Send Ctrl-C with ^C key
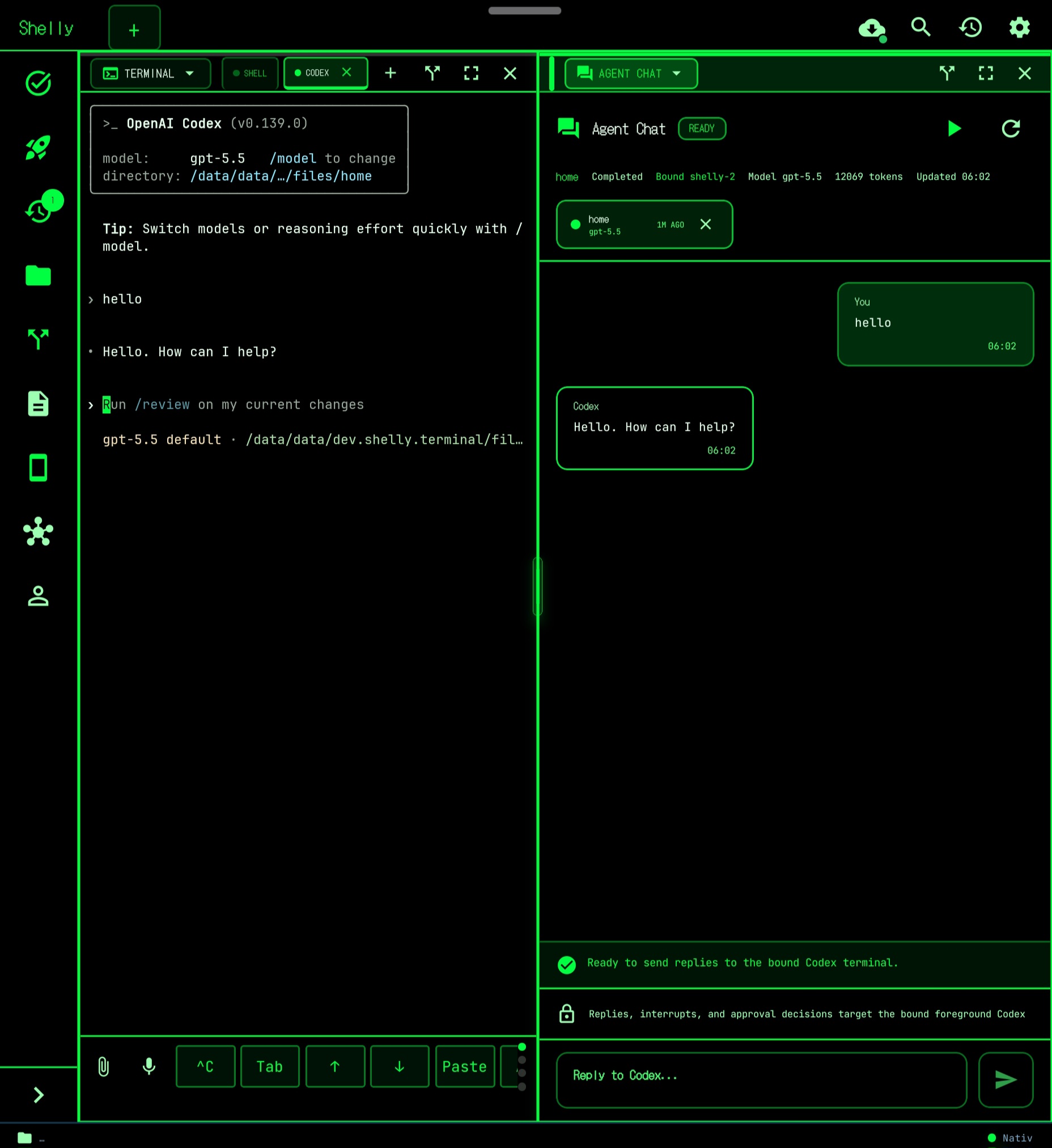 coord(206,1066)
